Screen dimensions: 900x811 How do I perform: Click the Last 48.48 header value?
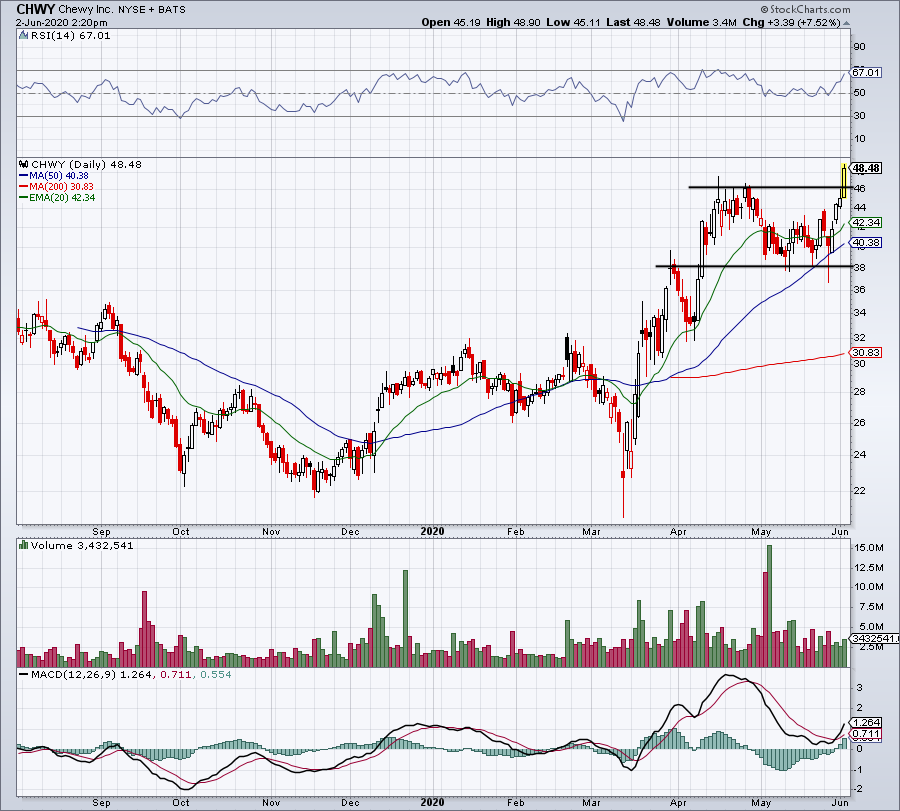[x=633, y=22]
